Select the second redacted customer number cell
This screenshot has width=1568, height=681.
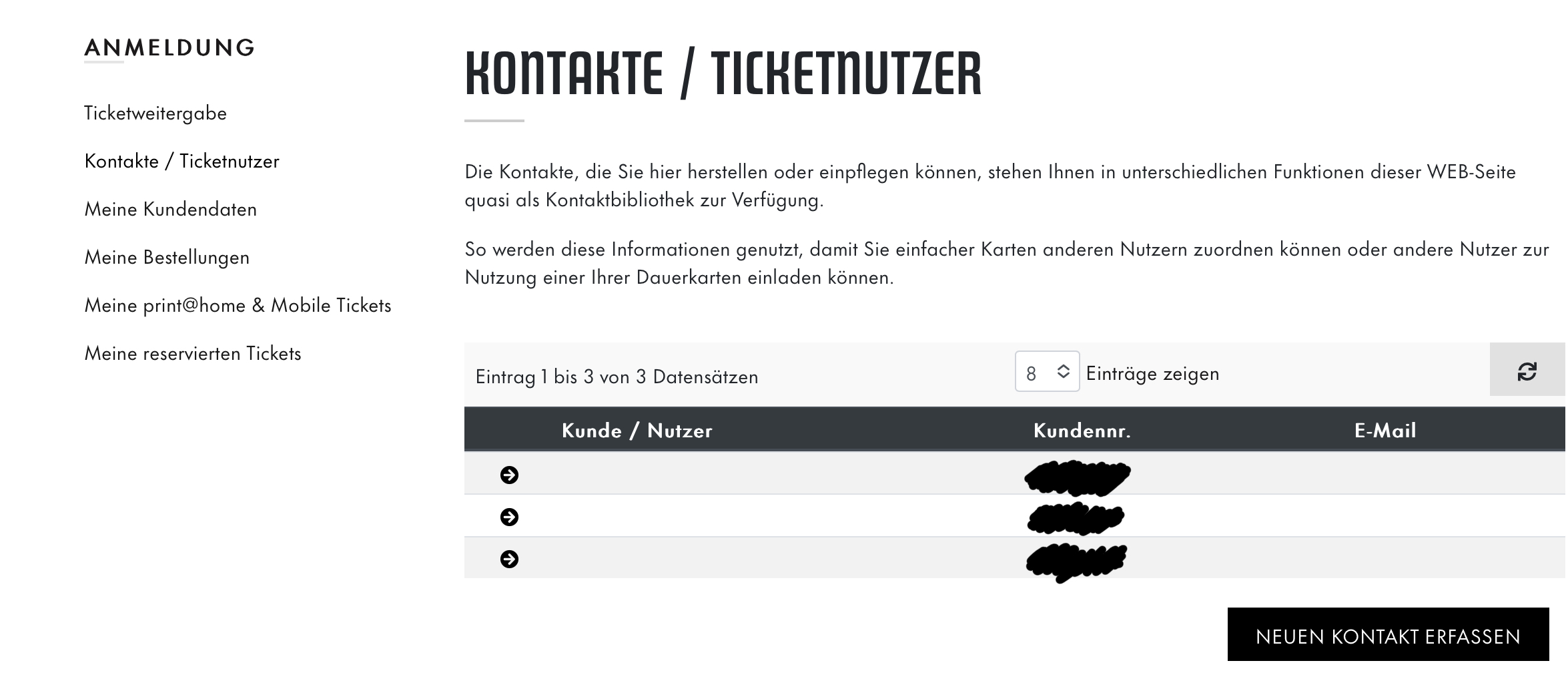(x=1076, y=518)
